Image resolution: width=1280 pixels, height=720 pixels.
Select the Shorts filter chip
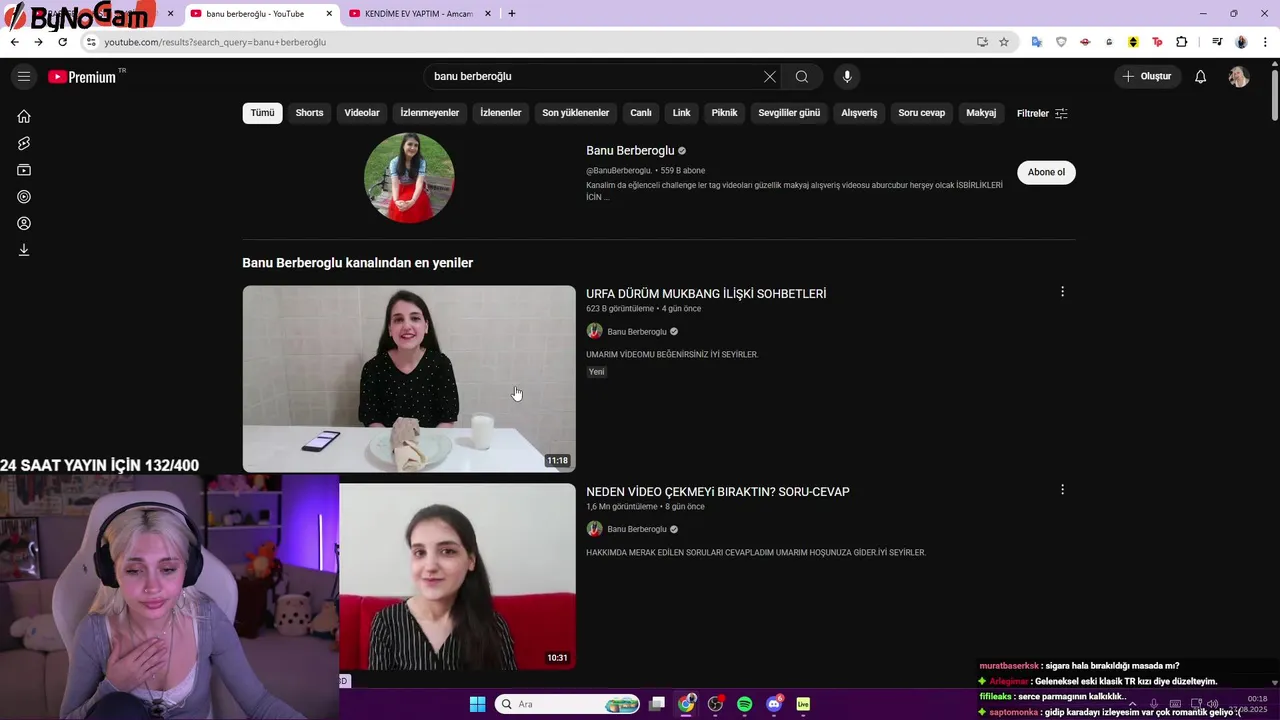[x=309, y=113]
